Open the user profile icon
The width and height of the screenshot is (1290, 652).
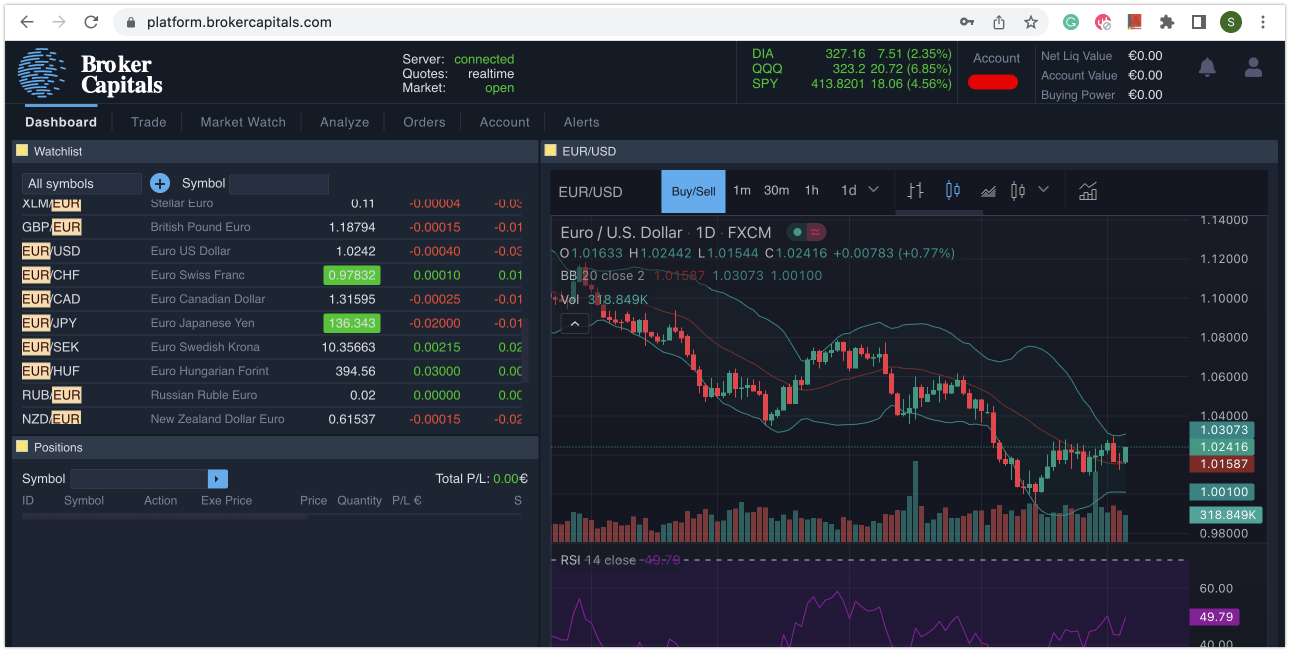pos(1253,67)
